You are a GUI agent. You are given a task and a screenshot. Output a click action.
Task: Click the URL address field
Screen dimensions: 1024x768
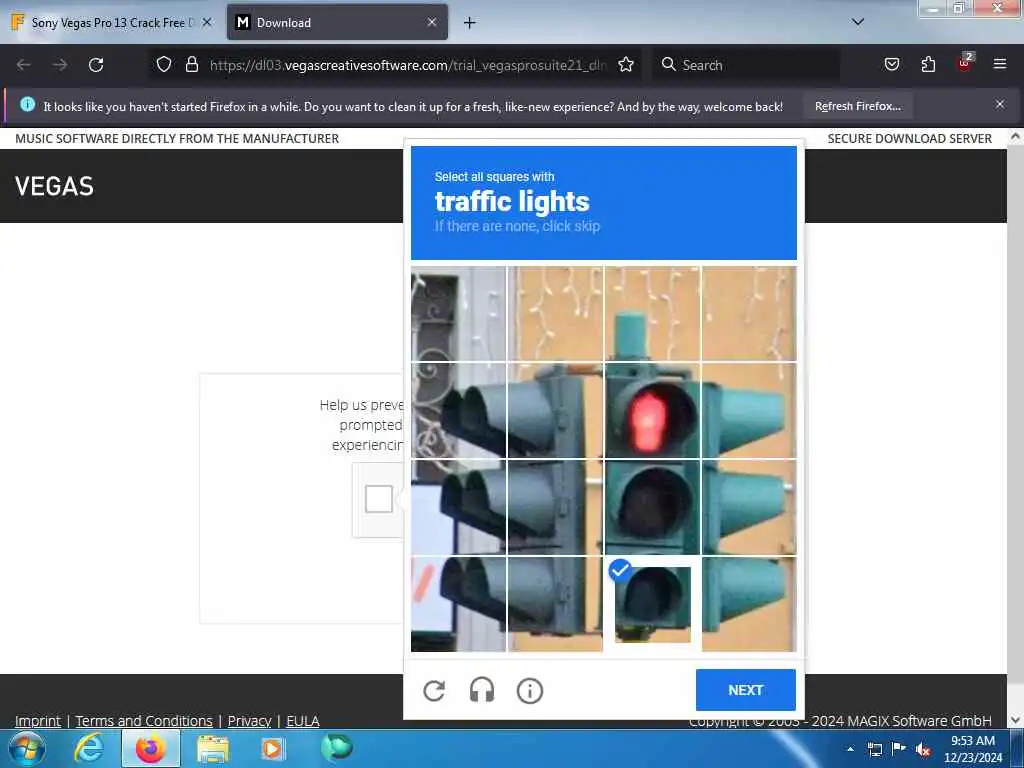(x=408, y=65)
